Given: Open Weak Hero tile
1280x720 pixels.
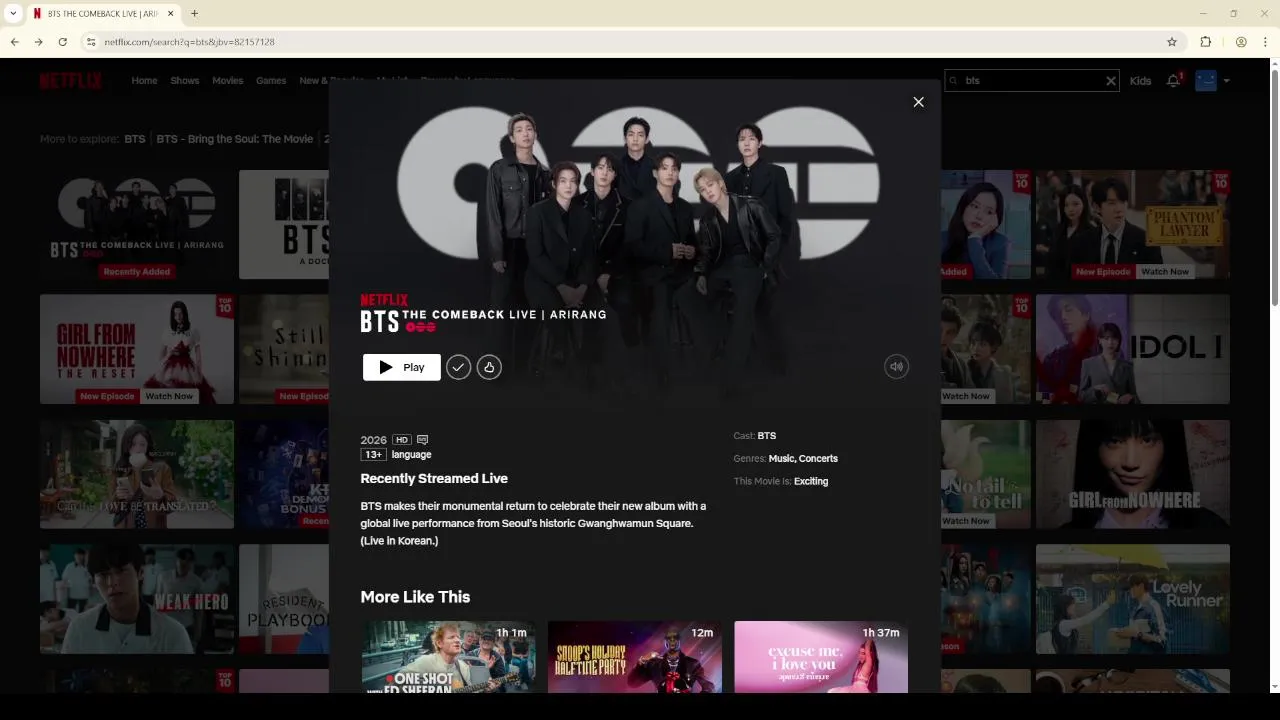Looking at the screenshot, I should point(137,599).
